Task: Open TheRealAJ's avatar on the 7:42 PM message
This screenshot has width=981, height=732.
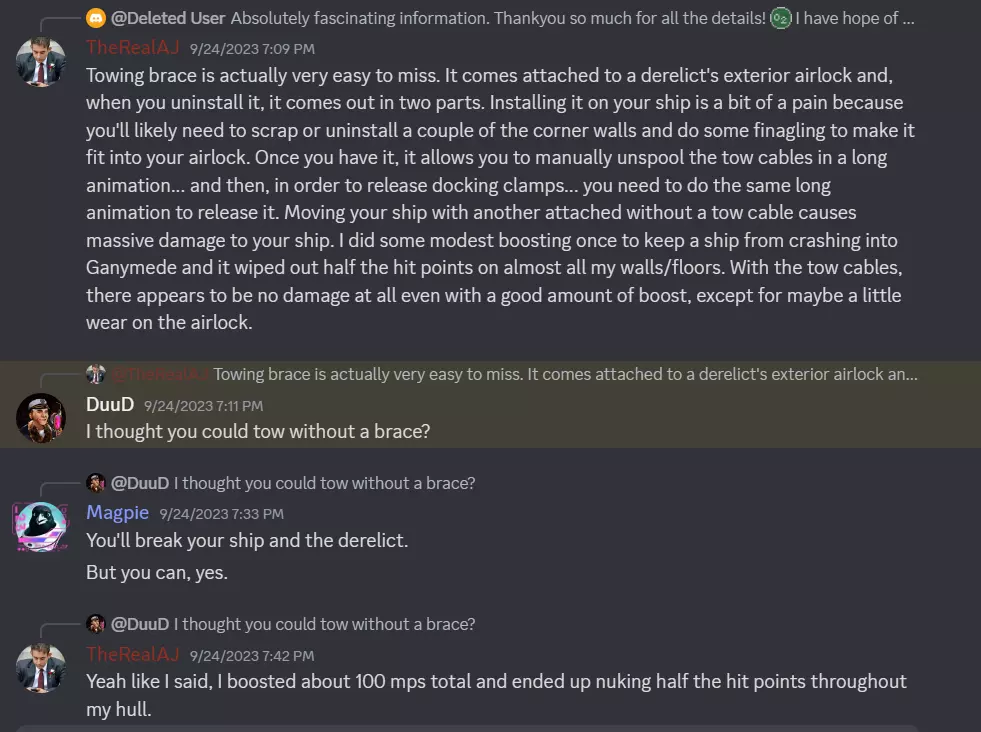Action: point(41,669)
